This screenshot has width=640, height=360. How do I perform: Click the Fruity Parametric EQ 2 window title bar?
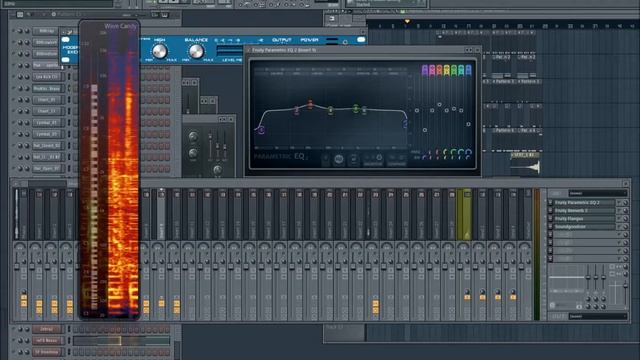363,50
